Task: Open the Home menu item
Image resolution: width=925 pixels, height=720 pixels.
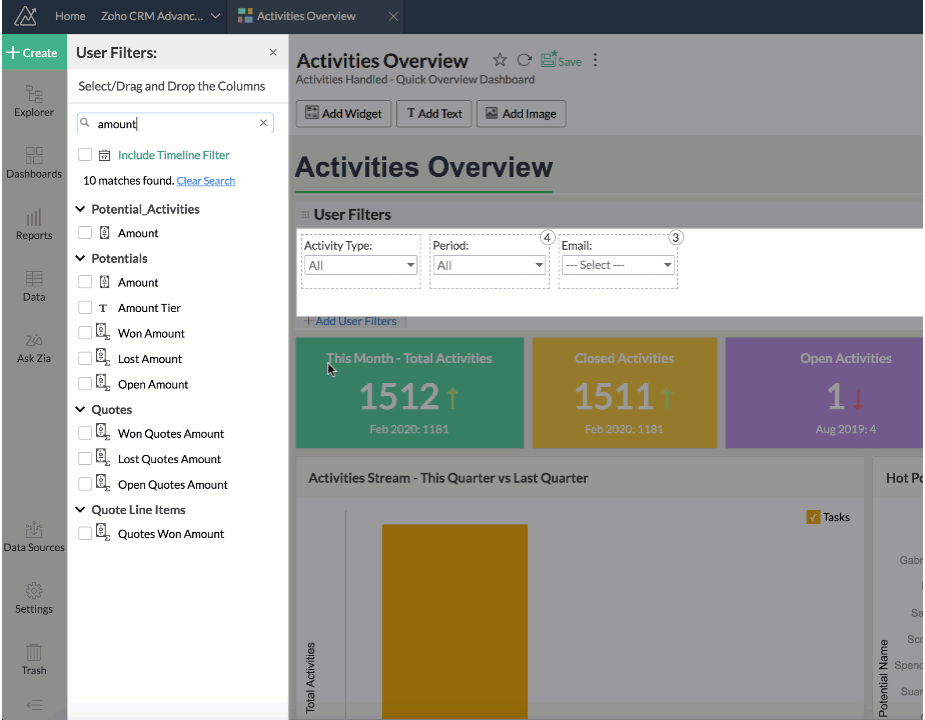Action: [x=70, y=16]
